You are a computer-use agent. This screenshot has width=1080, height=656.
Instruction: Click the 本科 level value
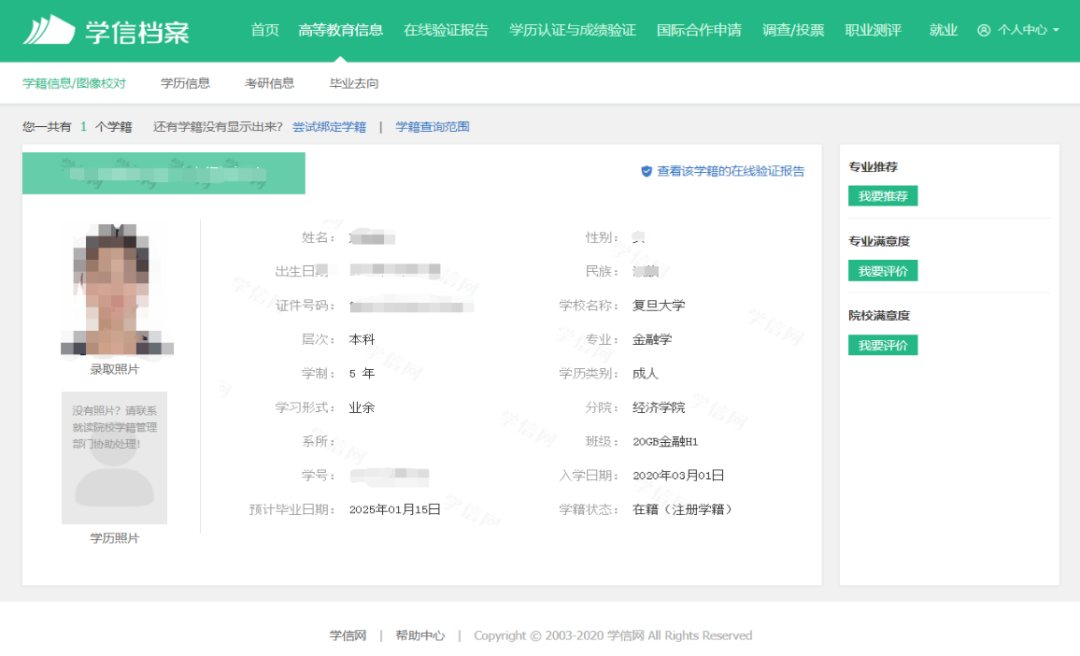coord(362,339)
